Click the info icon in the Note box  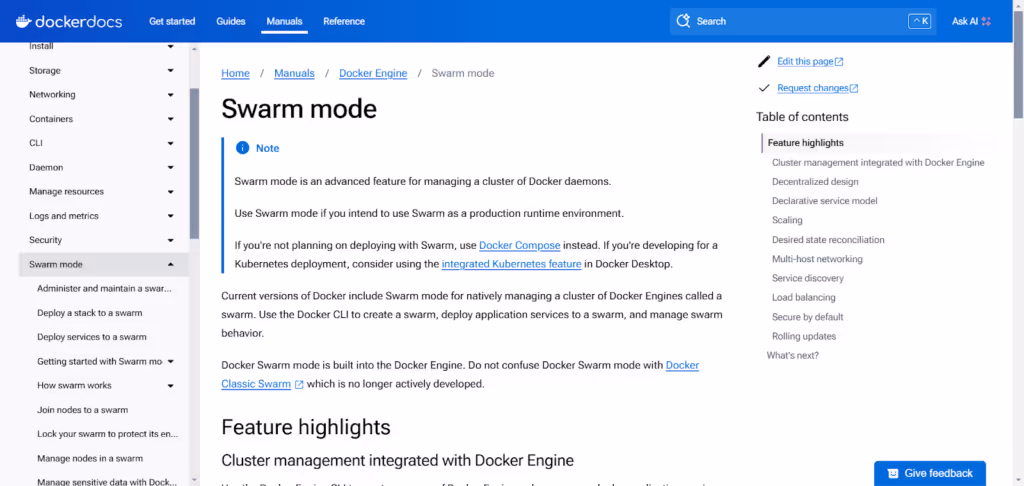(x=242, y=148)
